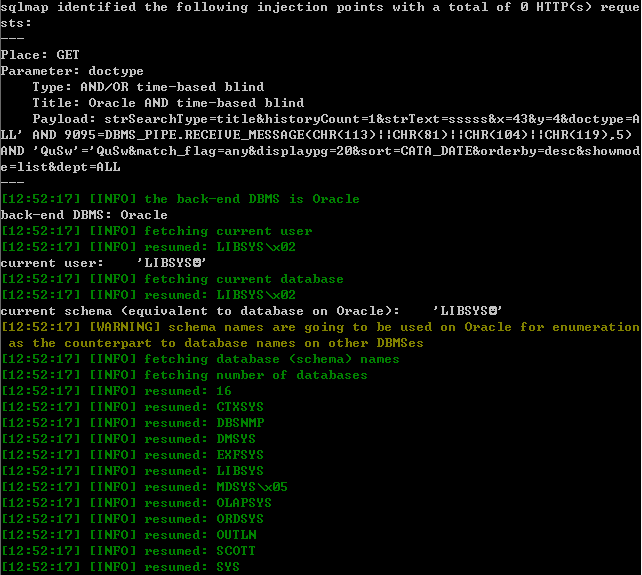Click the 'current user:' result line

103,263
